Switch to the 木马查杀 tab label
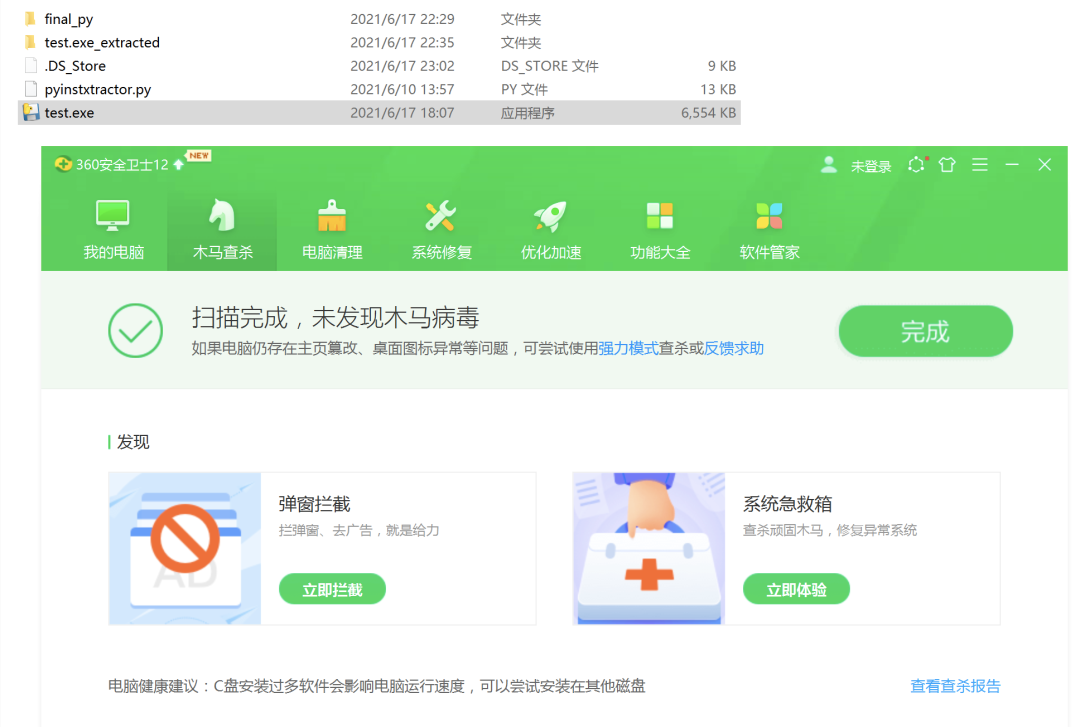Viewport: 1080px width, 727px height. 222,253
